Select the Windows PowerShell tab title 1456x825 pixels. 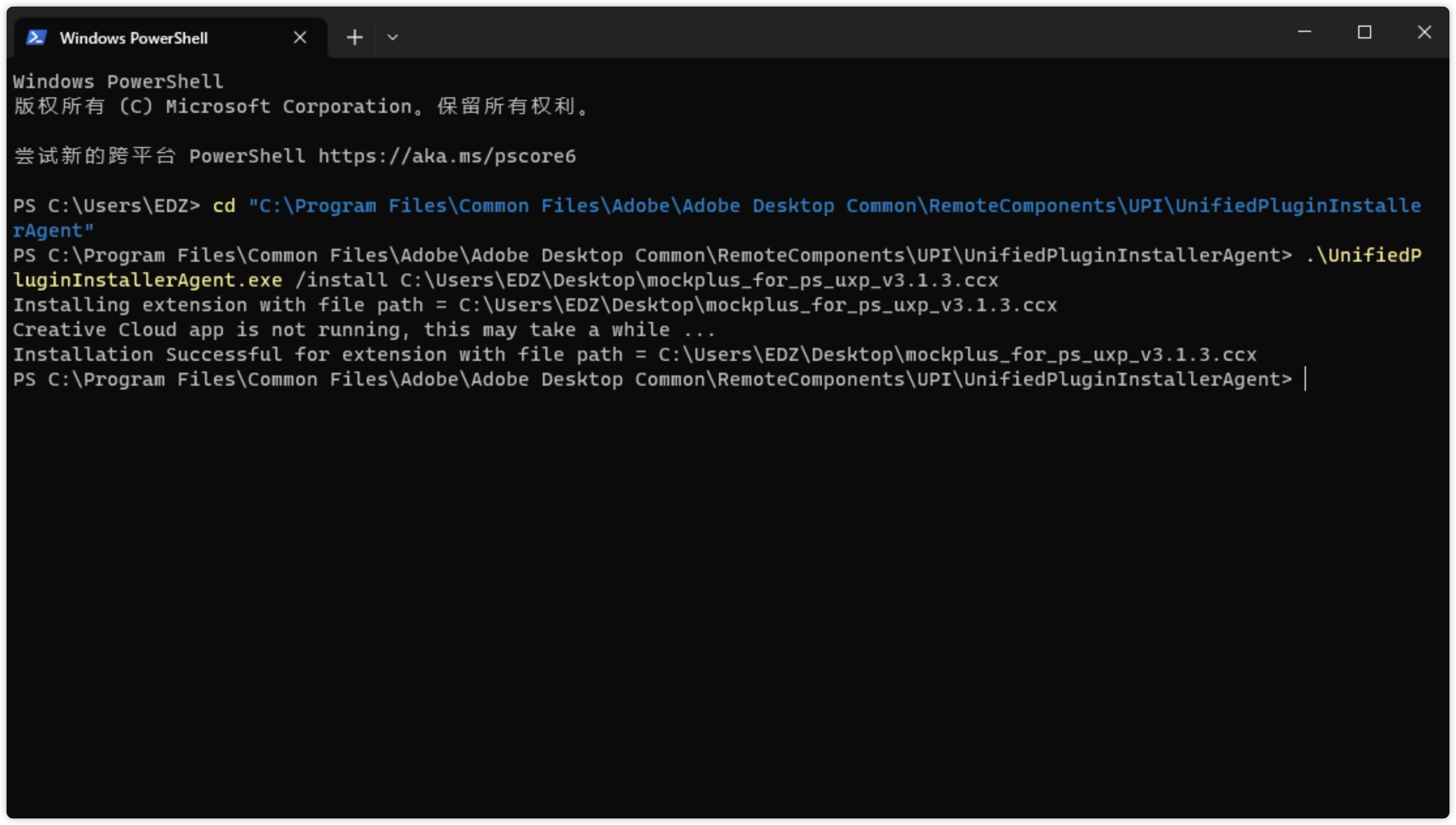pyautogui.click(x=134, y=39)
